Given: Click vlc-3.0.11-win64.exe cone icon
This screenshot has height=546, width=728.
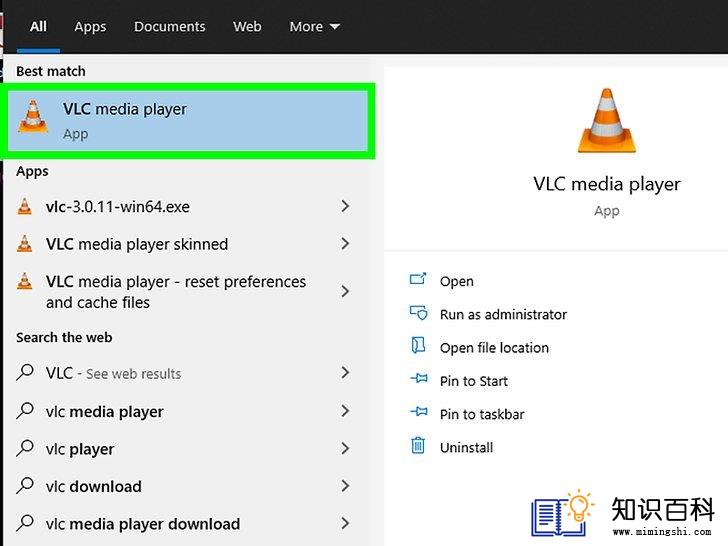Looking at the screenshot, I should coord(25,206).
